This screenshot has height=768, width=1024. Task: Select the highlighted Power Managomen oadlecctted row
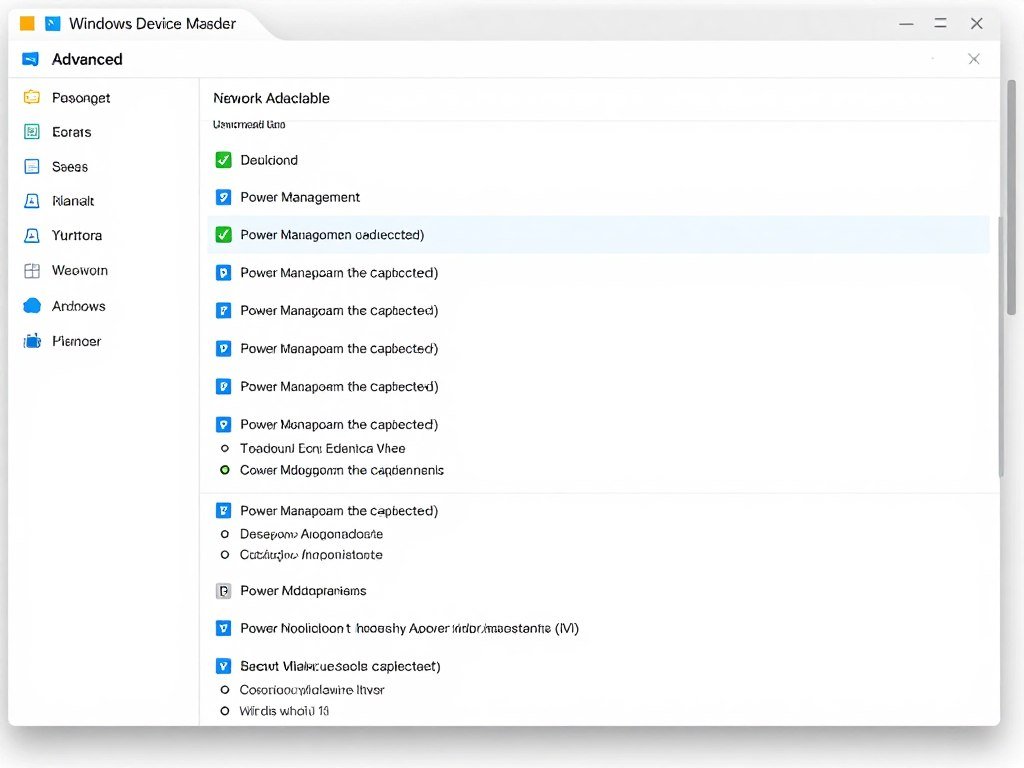point(598,235)
